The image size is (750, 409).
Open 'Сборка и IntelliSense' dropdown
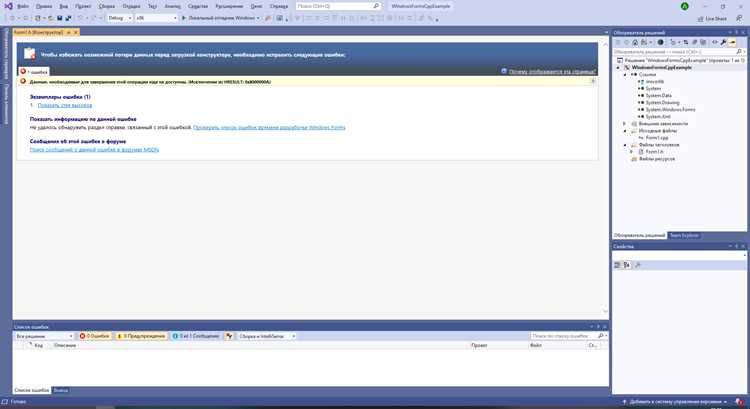(x=267, y=336)
